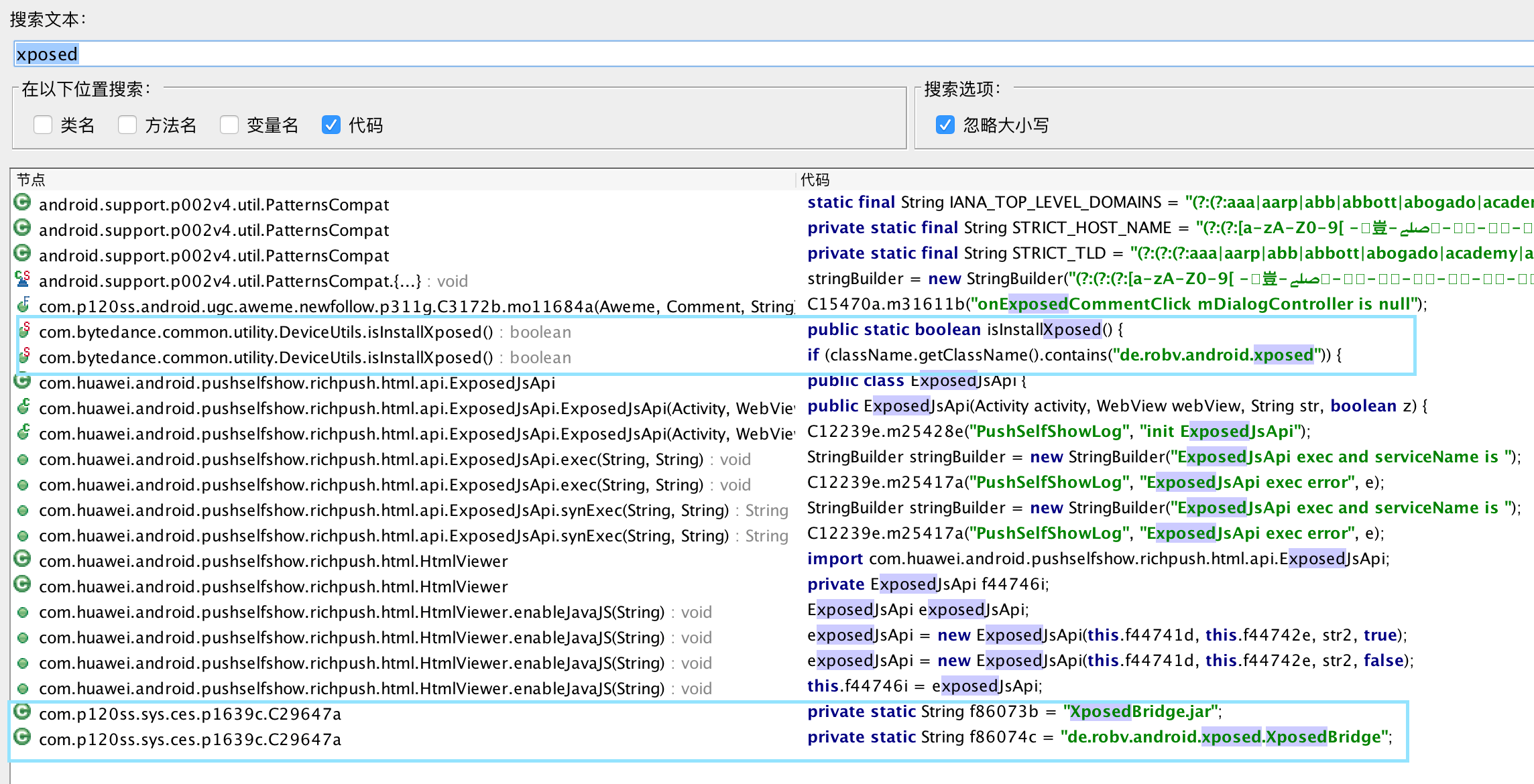Viewport: 1534px width, 784px height.
Task: Enable the 类名 checkbox
Action: (43, 125)
